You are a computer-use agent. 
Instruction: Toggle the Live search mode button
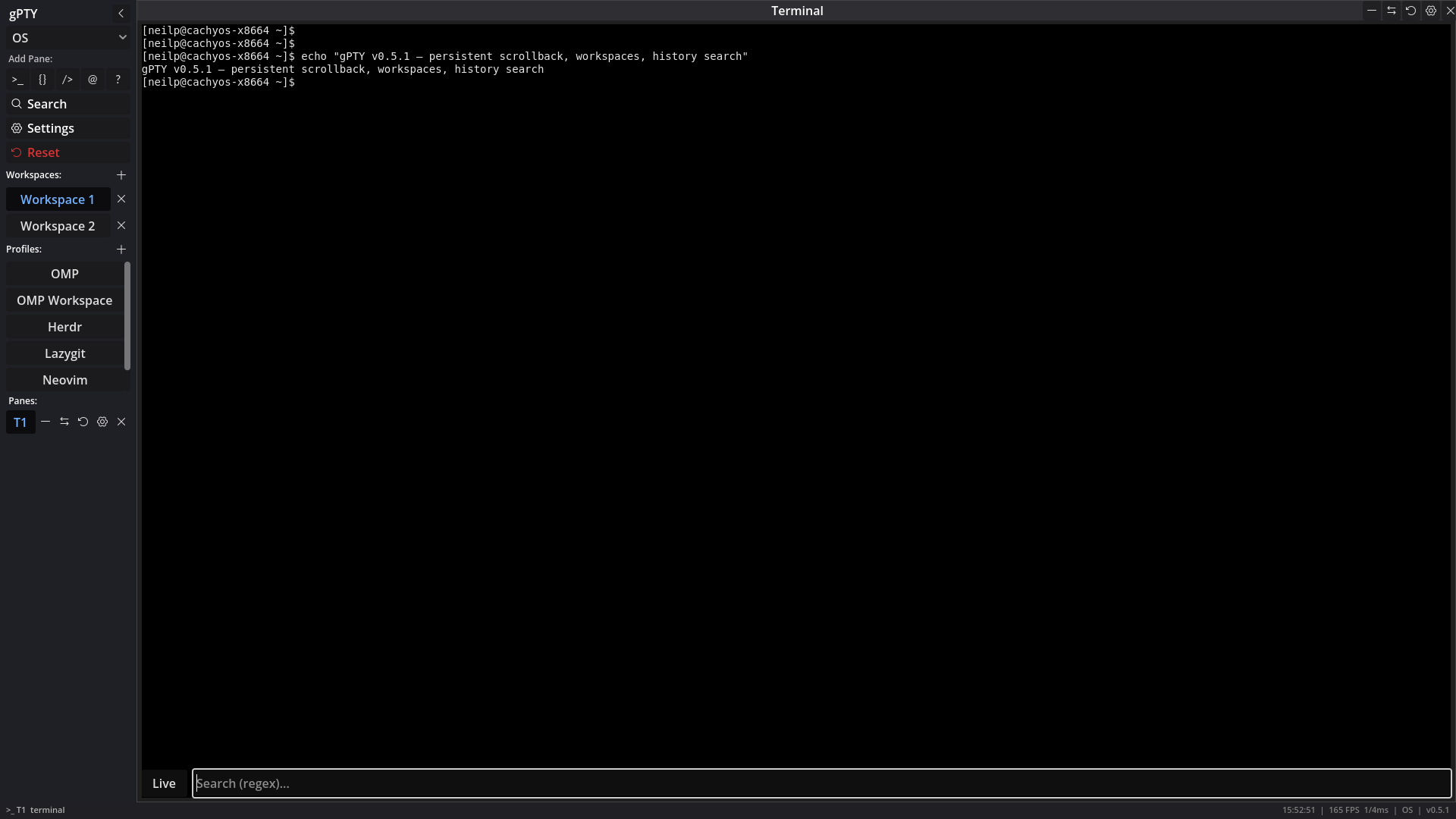click(x=164, y=783)
